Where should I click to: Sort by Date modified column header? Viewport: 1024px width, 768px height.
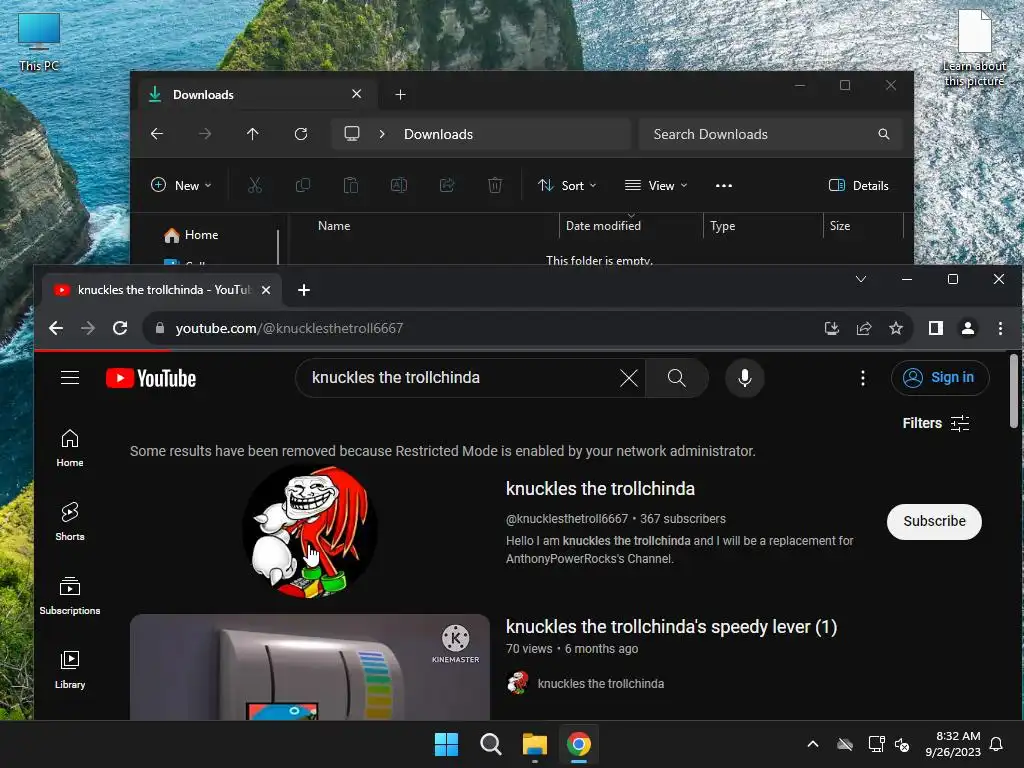point(603,226)
